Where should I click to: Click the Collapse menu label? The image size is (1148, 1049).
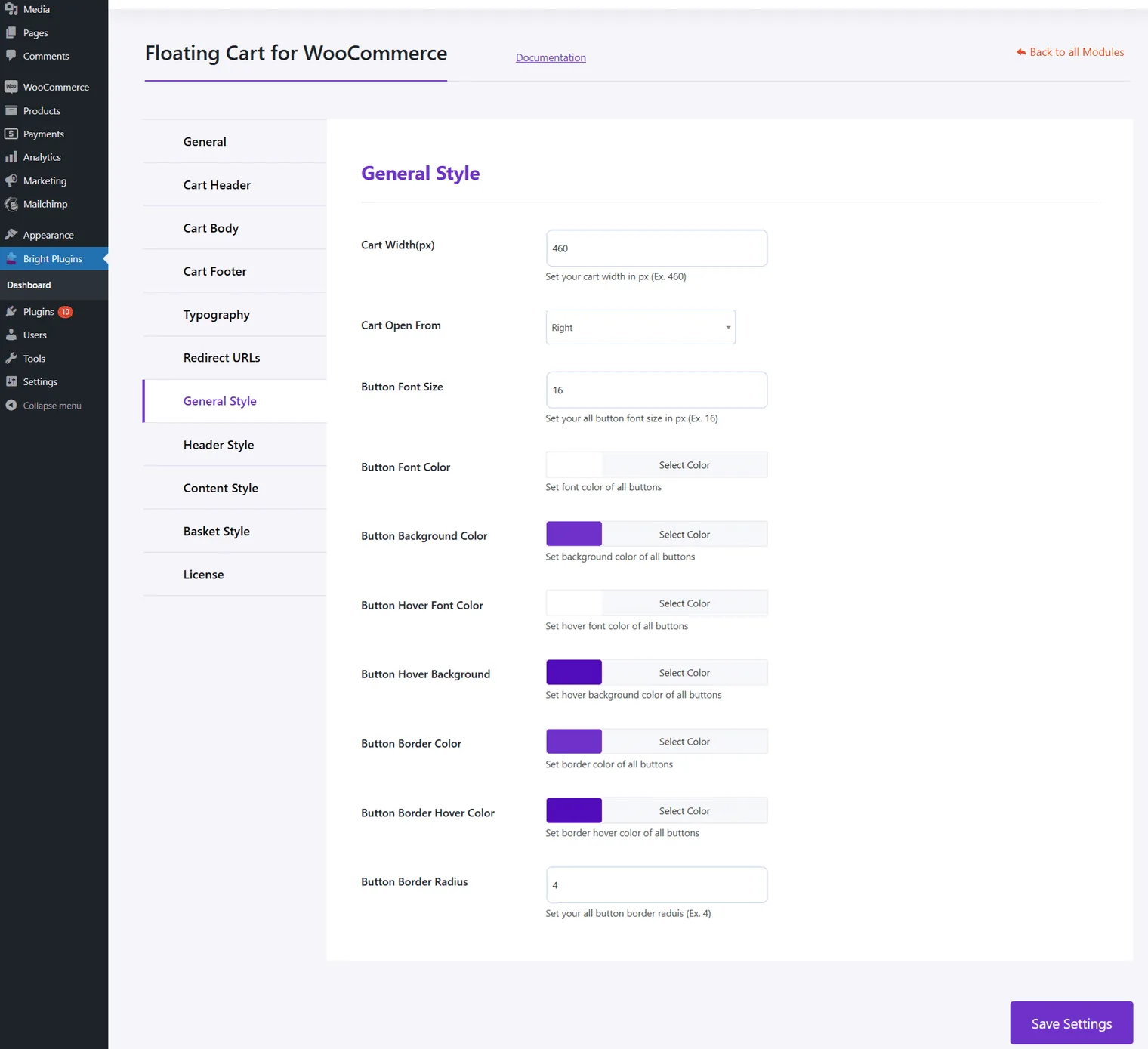52,406
